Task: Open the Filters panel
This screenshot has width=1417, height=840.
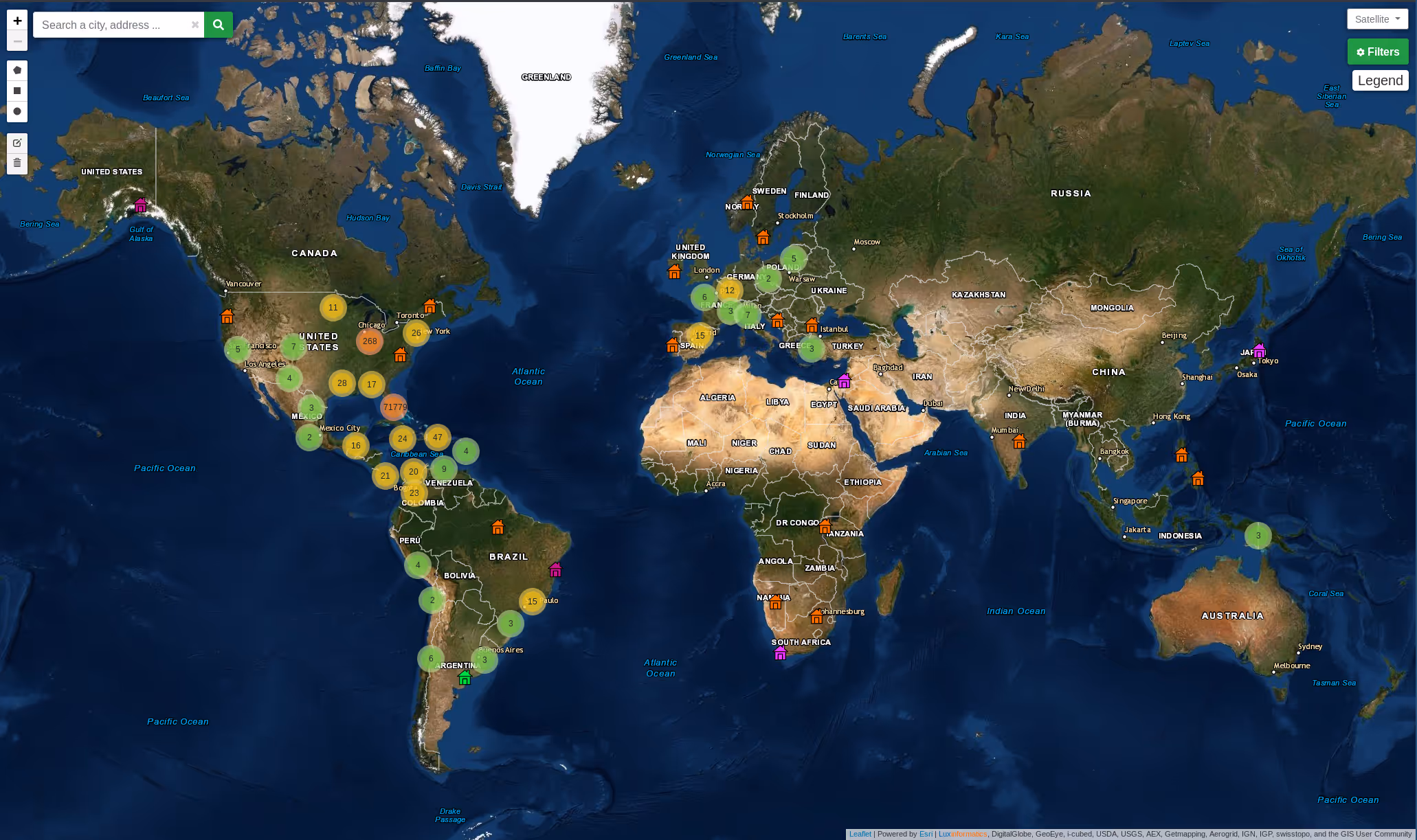Action: [x=1377, y=52]
